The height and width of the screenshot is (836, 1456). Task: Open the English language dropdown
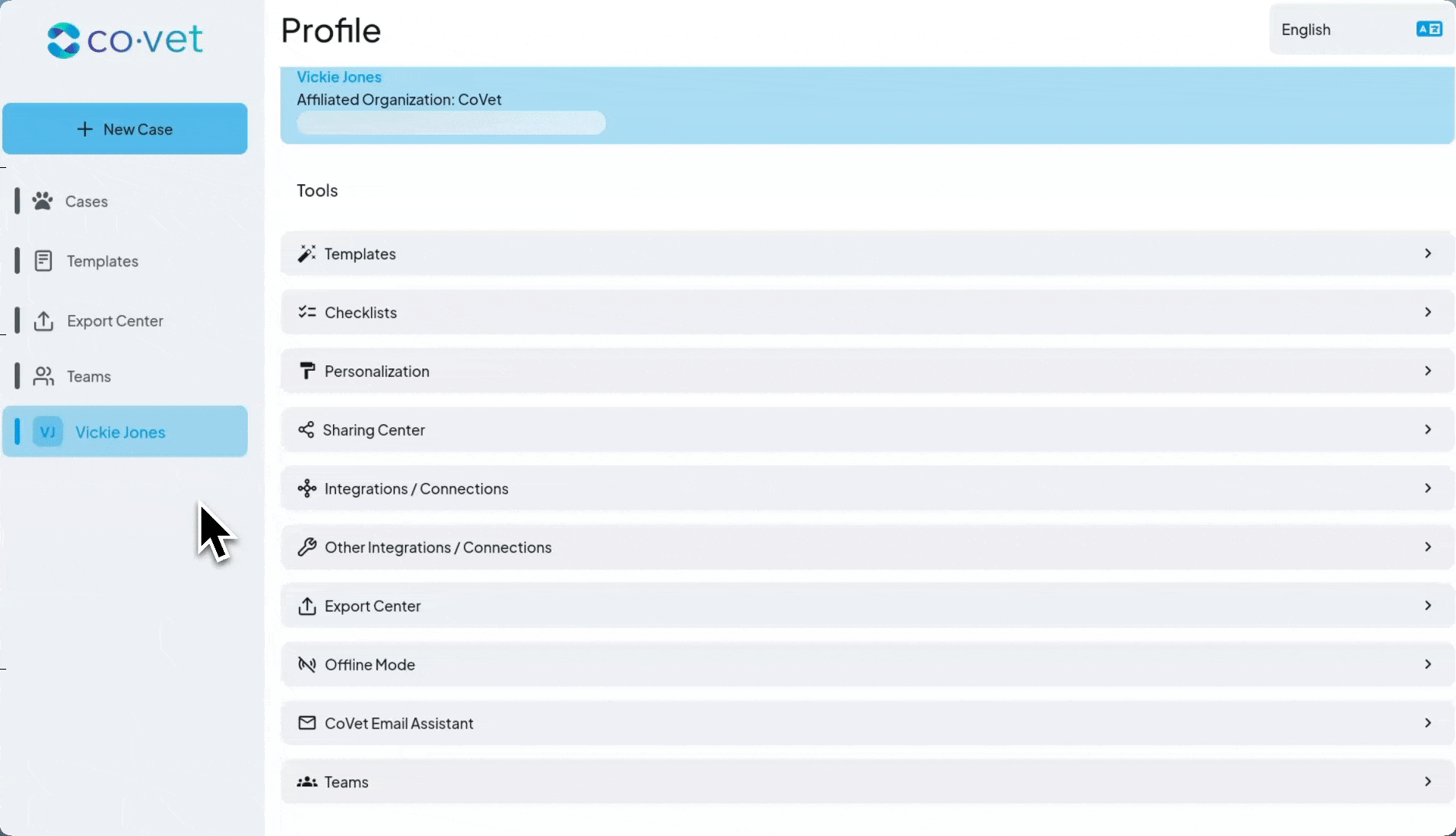(x=1361, y=29)
